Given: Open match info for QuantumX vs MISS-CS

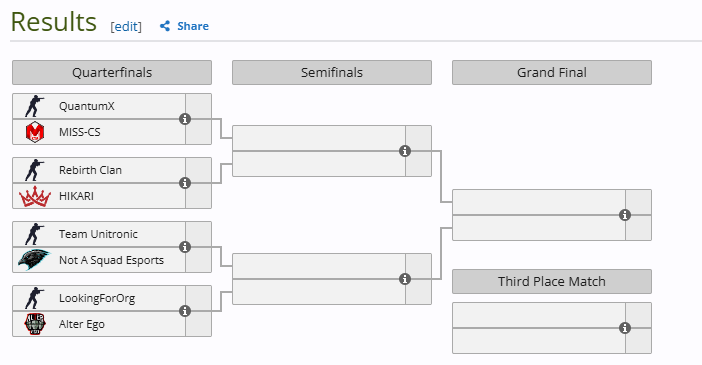Looking at the screenshot, I should coord(185,119).
